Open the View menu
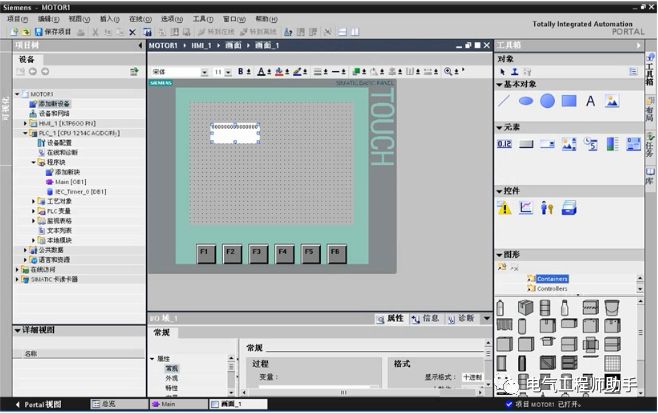 tap(79, 19)
